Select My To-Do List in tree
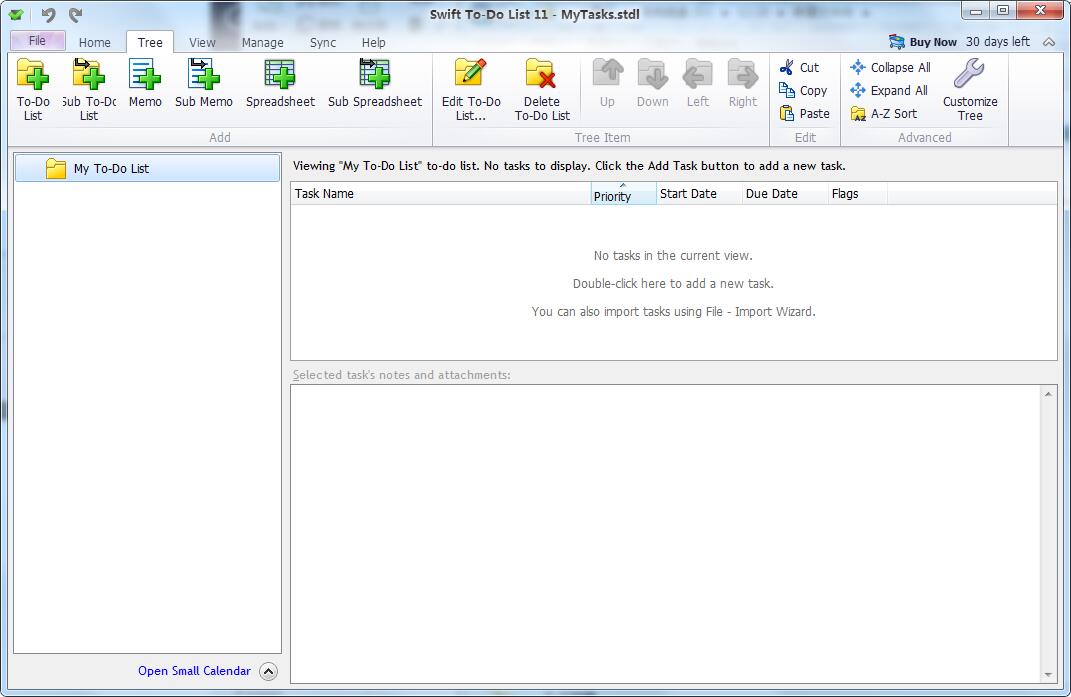The height and width of the screenshot is (697, 1071). tap(147, 168)
